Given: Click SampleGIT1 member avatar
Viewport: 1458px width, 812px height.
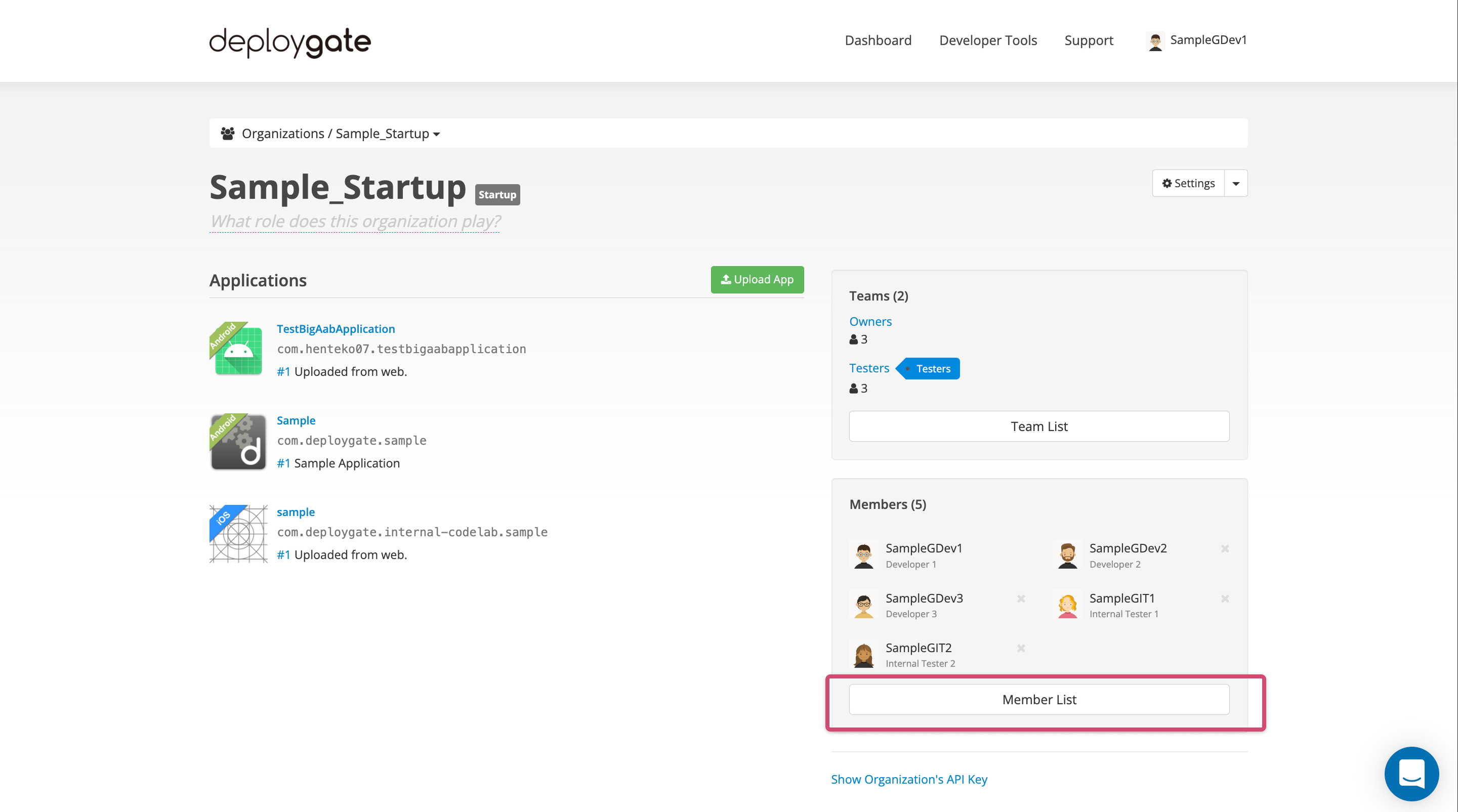Looking at the screenshot, I should pos(1067,605).
